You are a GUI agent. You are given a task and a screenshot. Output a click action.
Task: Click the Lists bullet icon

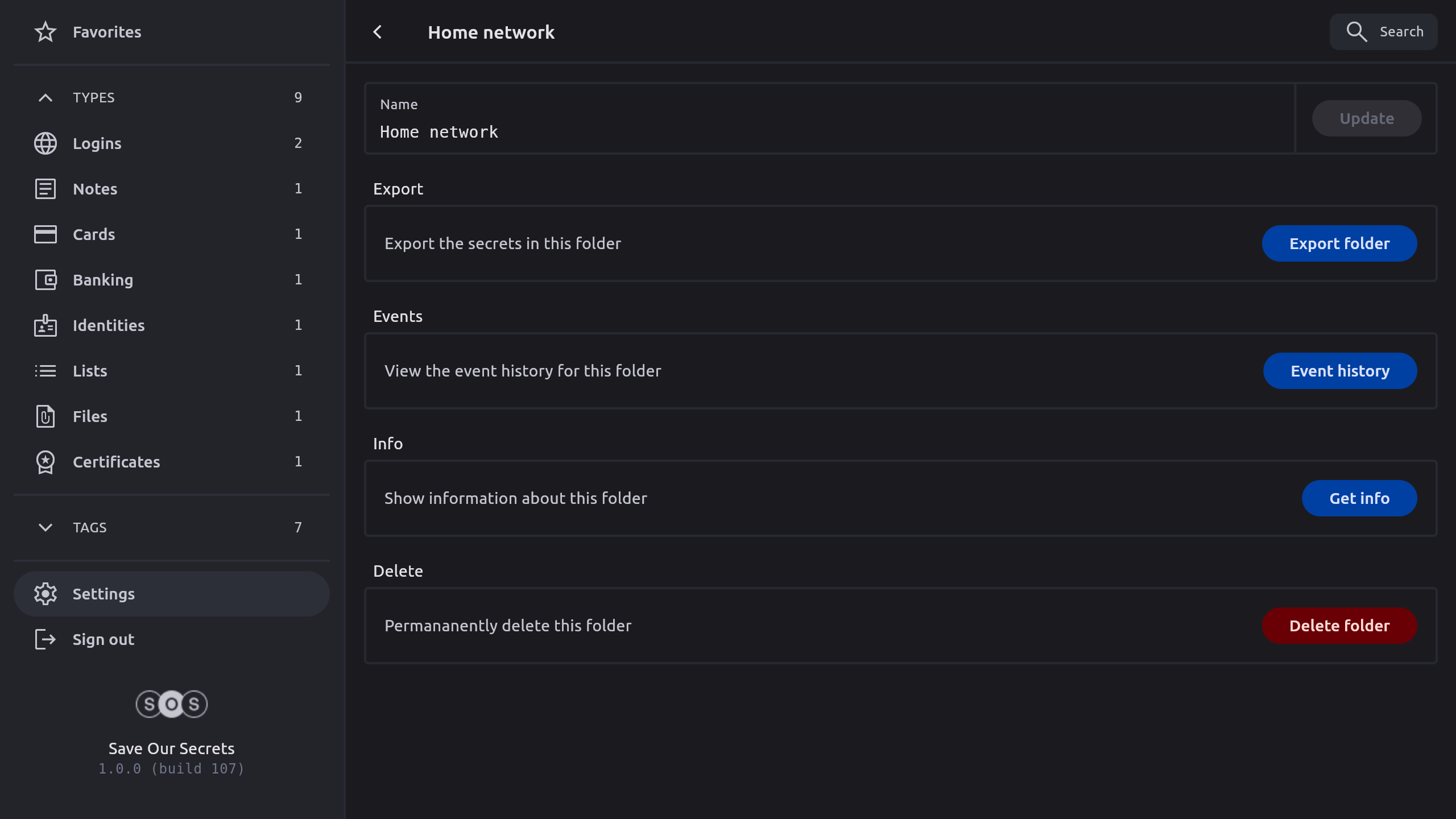click(x=45, y=371)
